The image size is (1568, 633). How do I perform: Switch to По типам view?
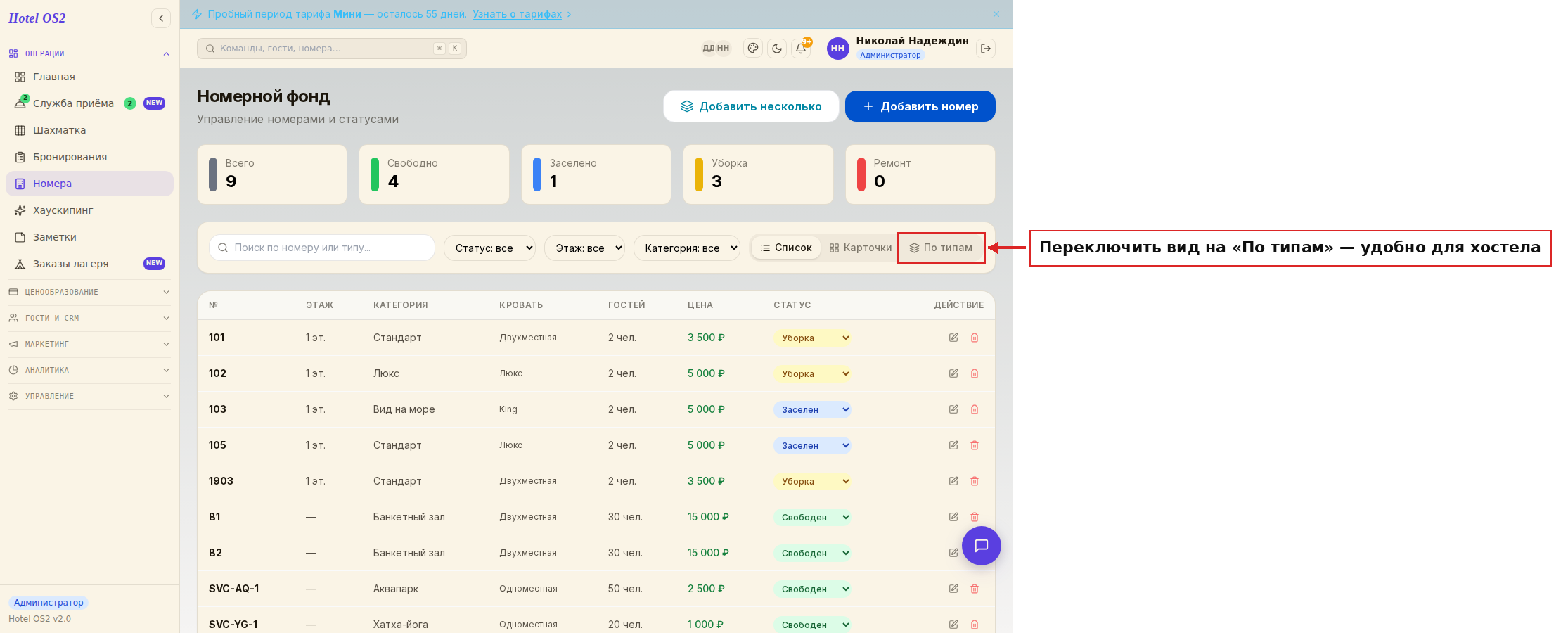(x=941, y=248)
